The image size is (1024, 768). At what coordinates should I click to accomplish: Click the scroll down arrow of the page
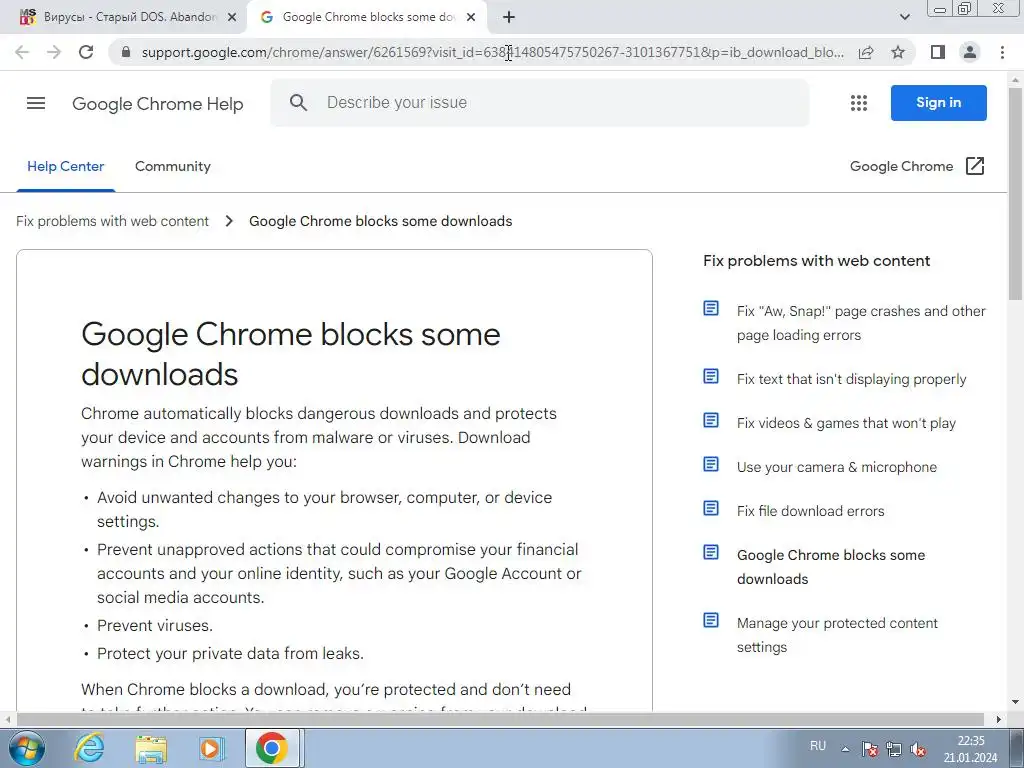(1016, 703)
